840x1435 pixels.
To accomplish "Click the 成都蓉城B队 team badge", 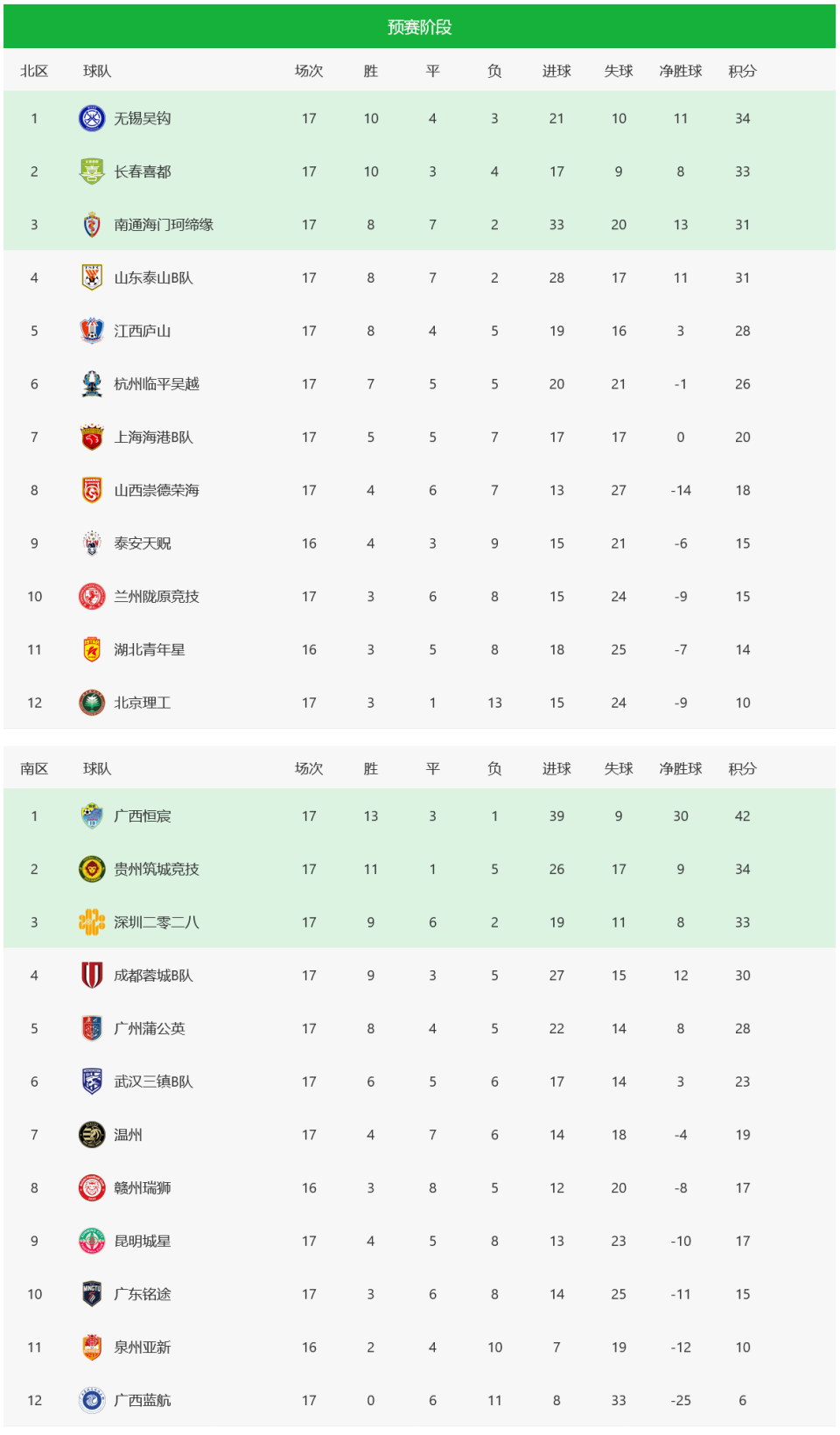I will [x=92, y=975].
